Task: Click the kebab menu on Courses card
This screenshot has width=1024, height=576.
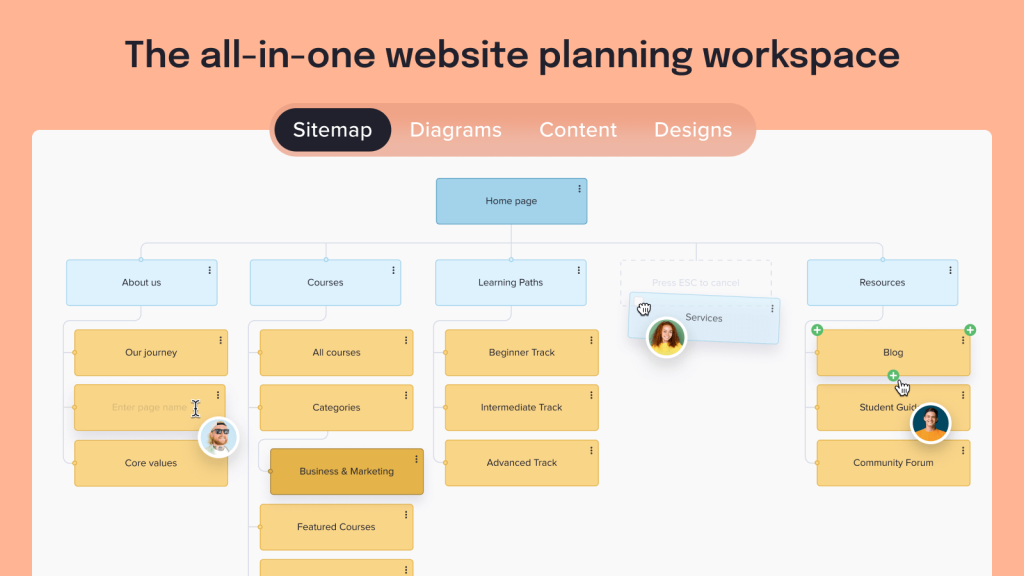Action: pos(393,270)
